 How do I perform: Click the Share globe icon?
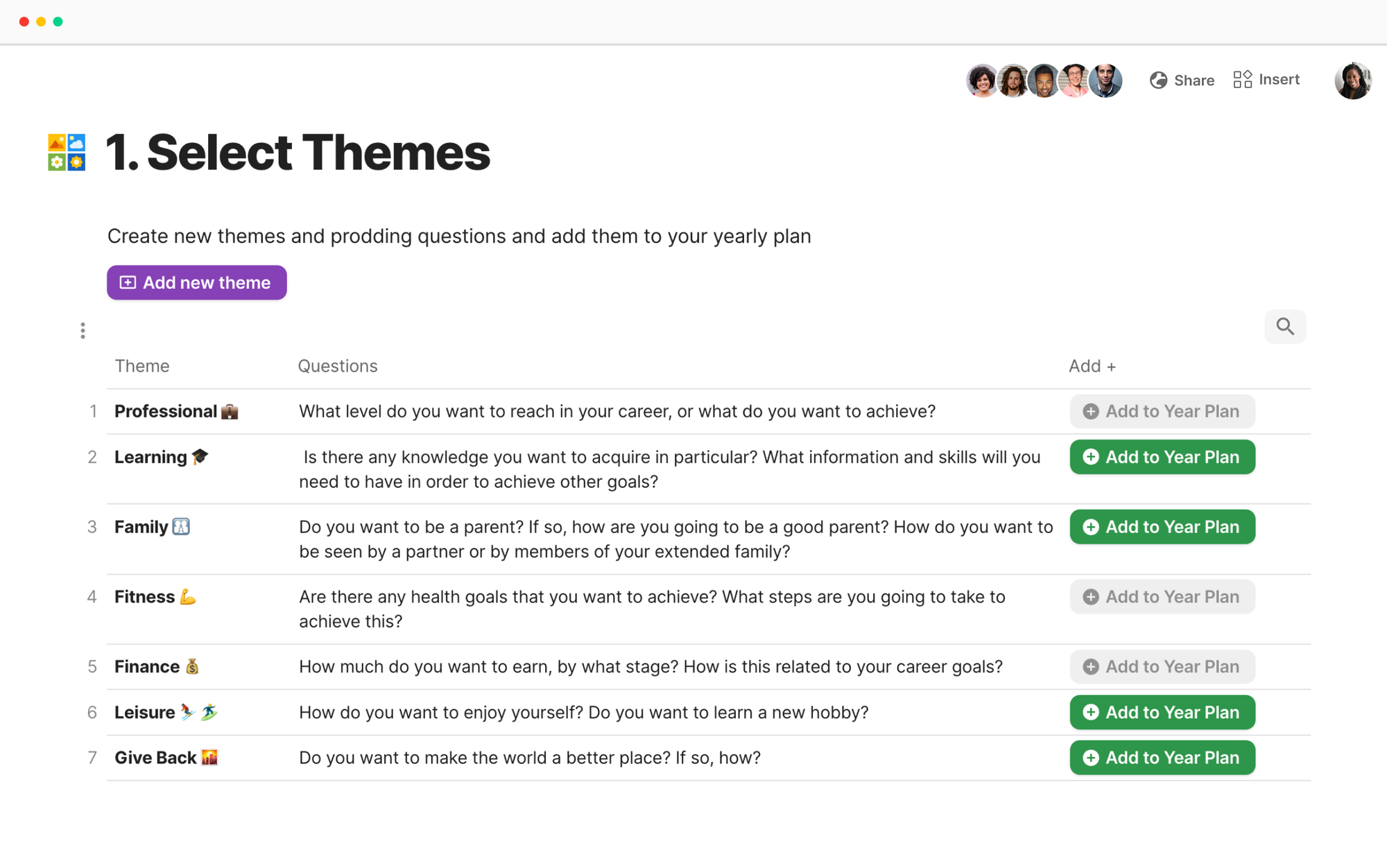coord(1158,80)
